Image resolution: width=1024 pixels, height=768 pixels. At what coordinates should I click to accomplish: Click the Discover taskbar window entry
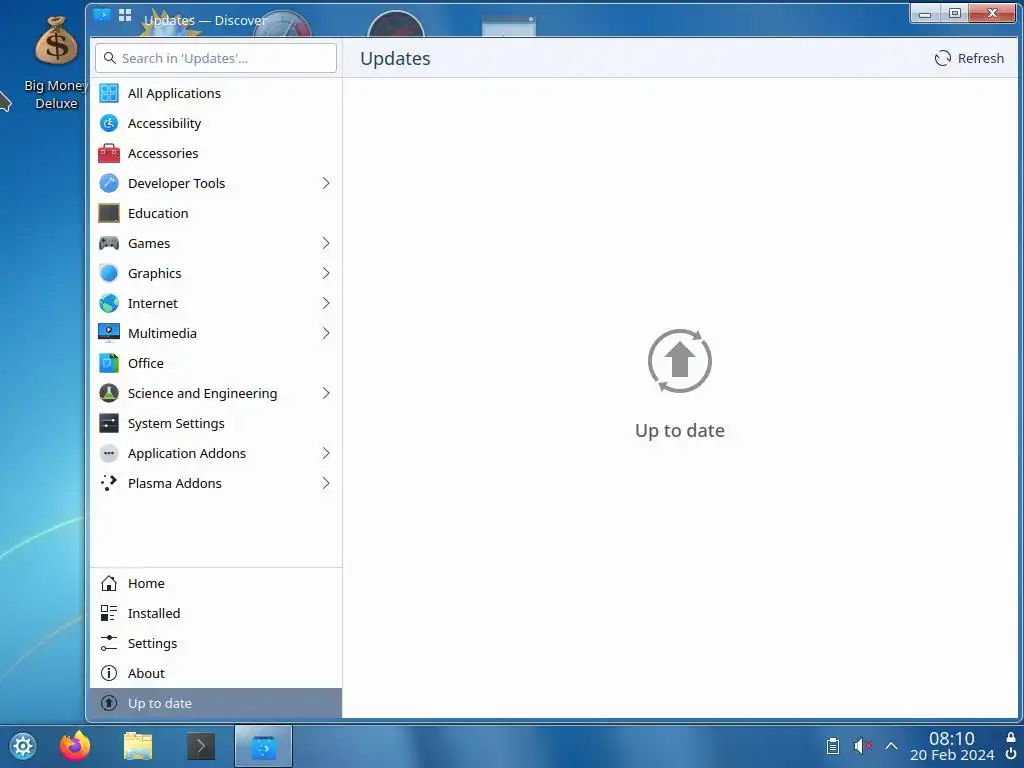point(263,746)
